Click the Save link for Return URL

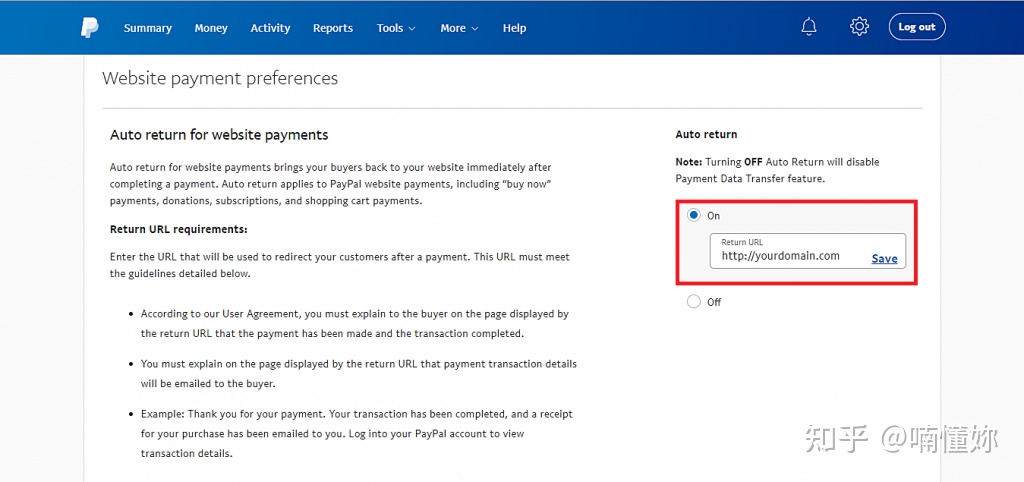pyautogui.click(x=884, y=259)
